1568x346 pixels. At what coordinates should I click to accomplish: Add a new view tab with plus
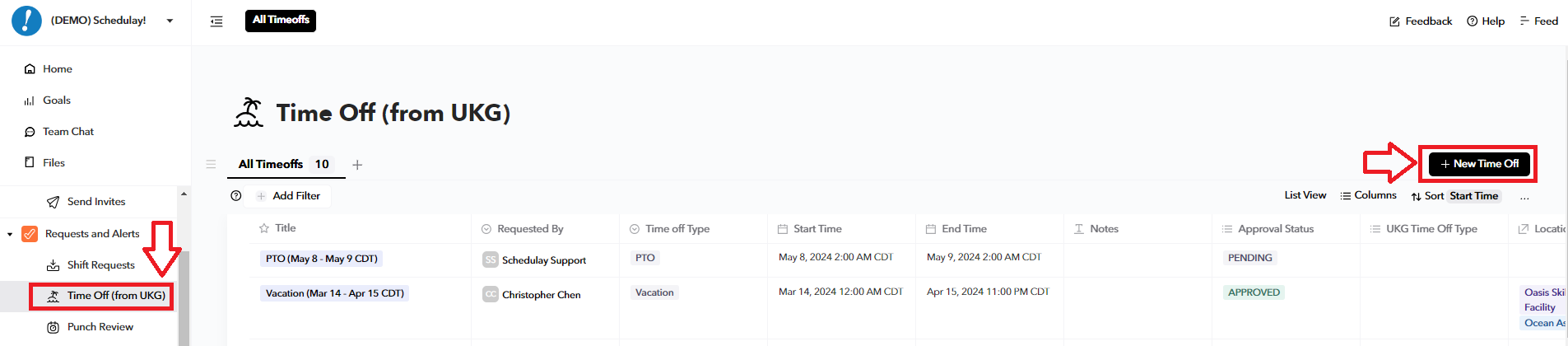pyautogui.click(x=357, y=165)
